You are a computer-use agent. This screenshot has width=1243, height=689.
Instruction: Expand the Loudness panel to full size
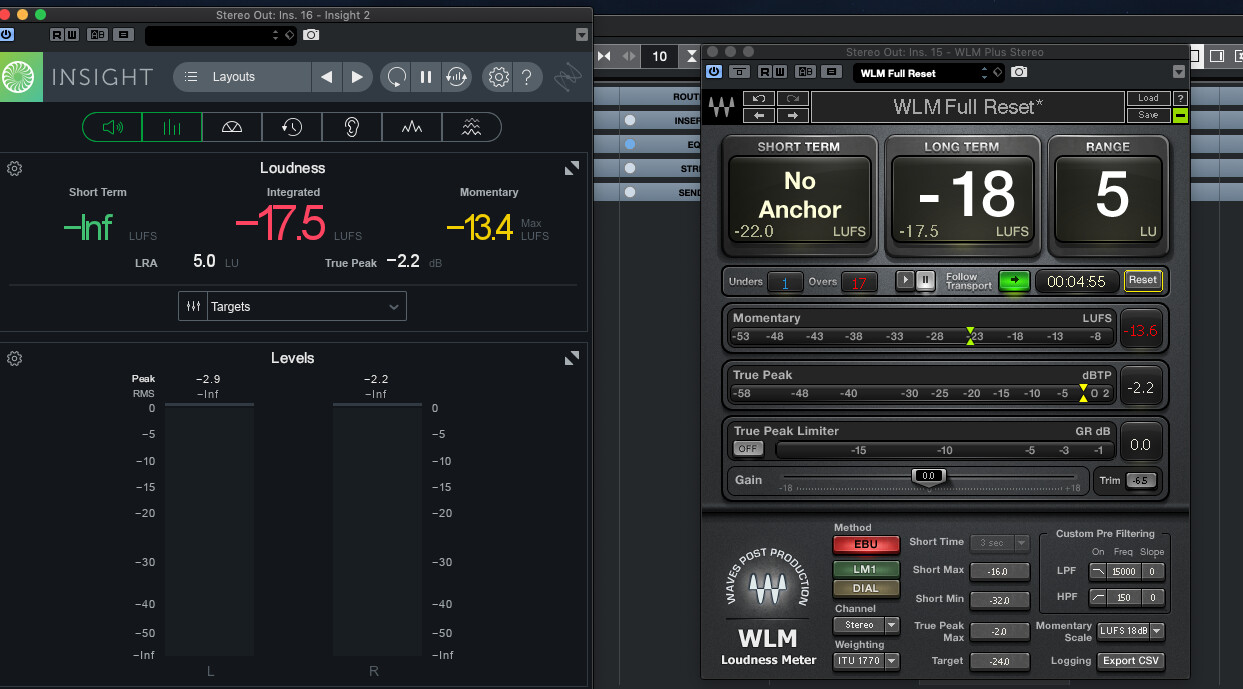tap(572, 168)
